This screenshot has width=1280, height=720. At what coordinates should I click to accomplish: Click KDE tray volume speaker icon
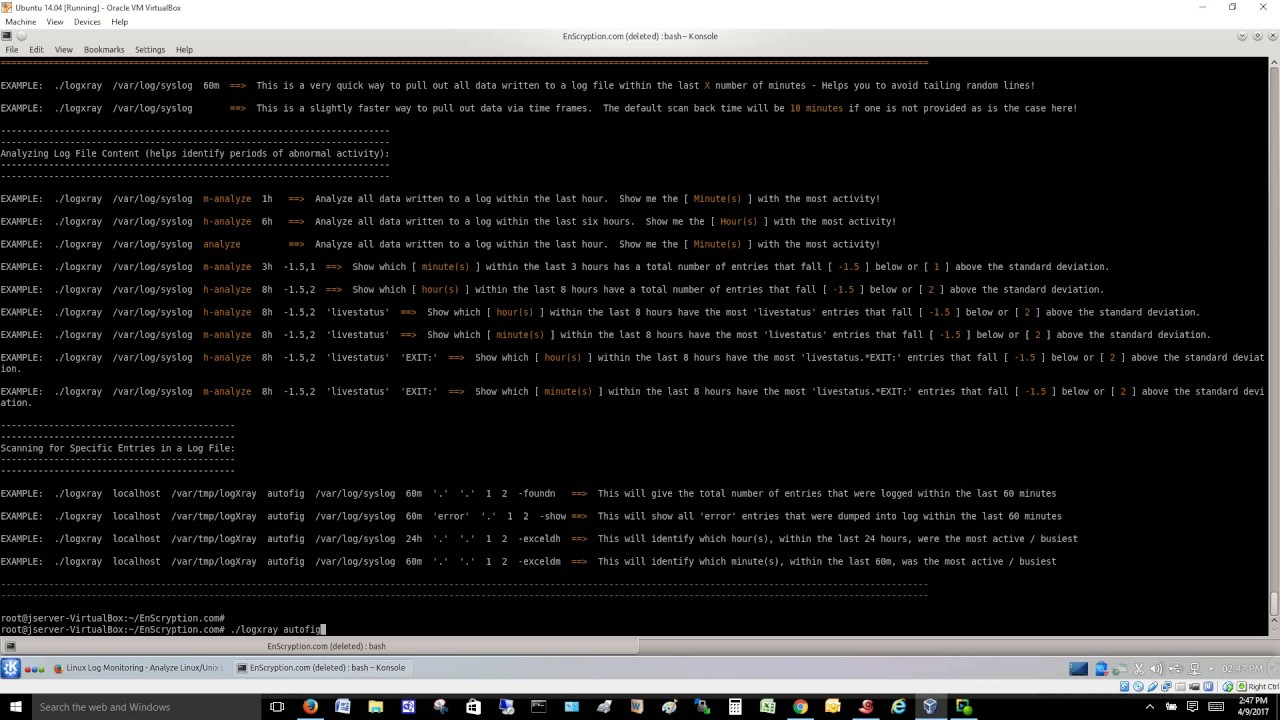[1157, 668]
